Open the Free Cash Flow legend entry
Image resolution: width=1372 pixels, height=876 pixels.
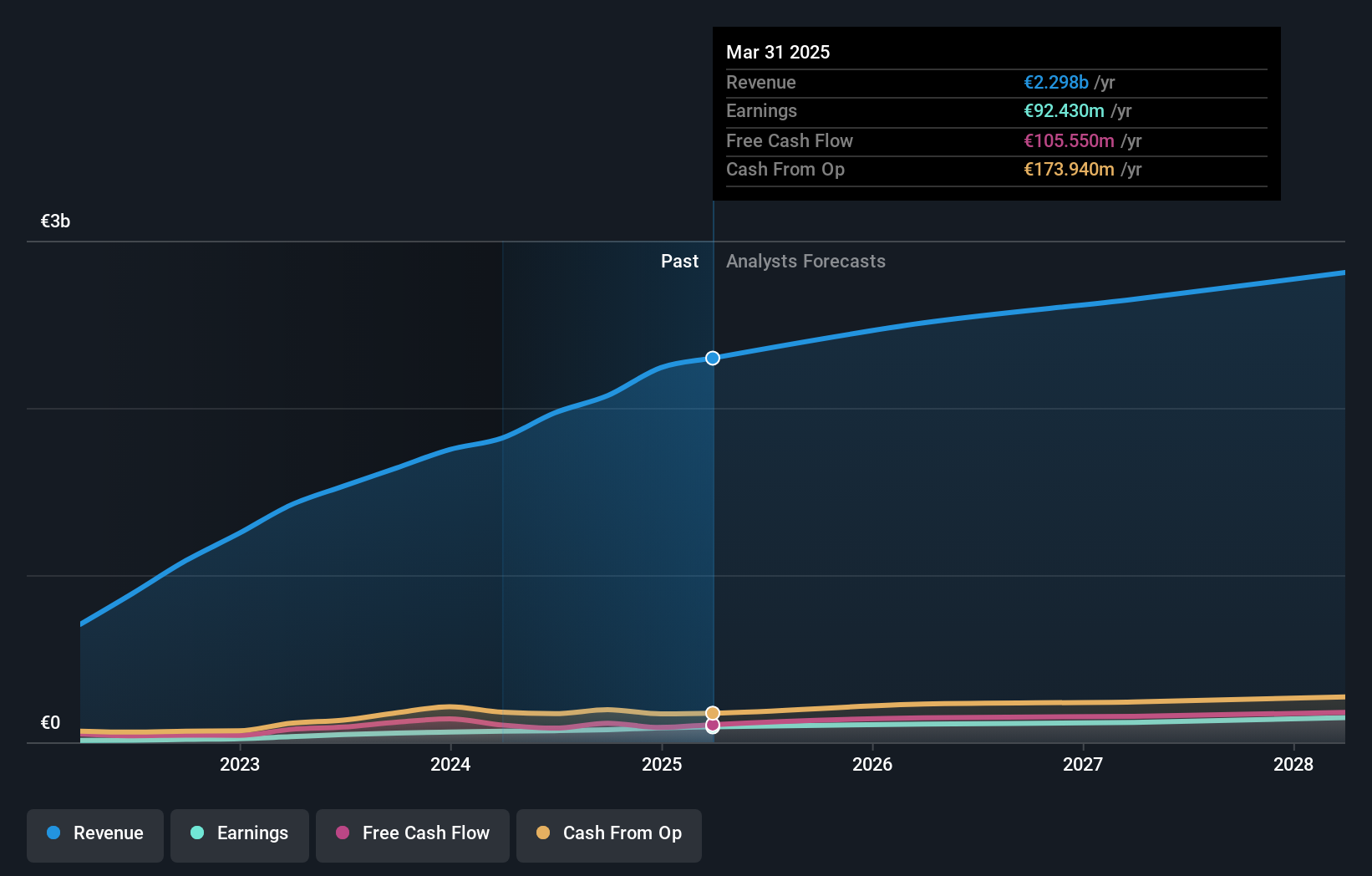point(413,833)
